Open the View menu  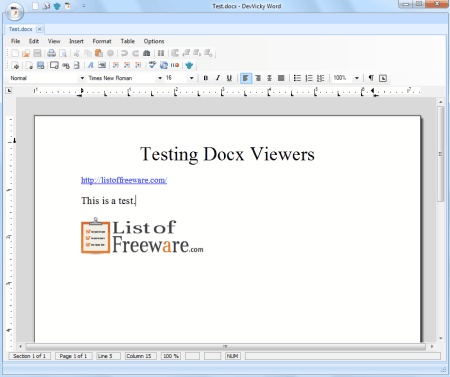click(54, 41)
